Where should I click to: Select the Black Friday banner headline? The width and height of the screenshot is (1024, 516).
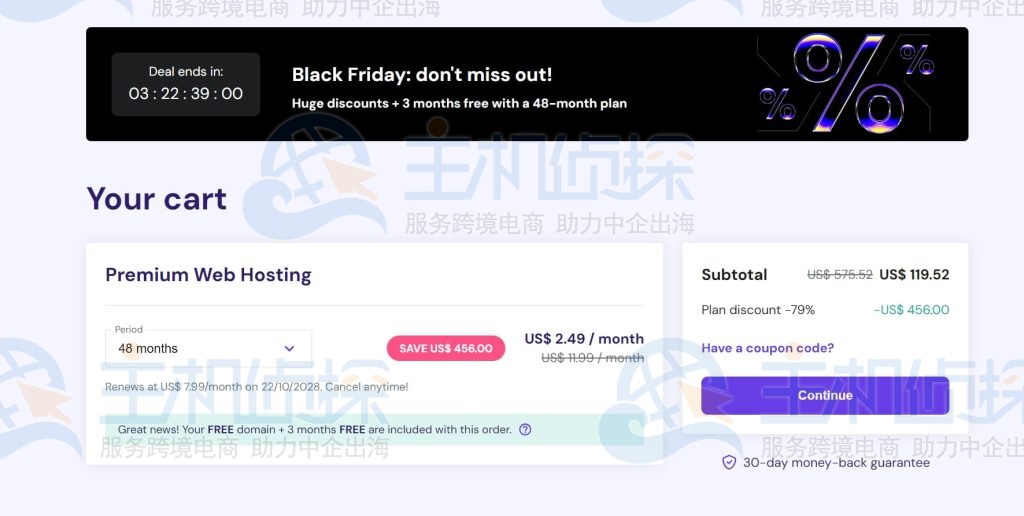tap(421, 75)
